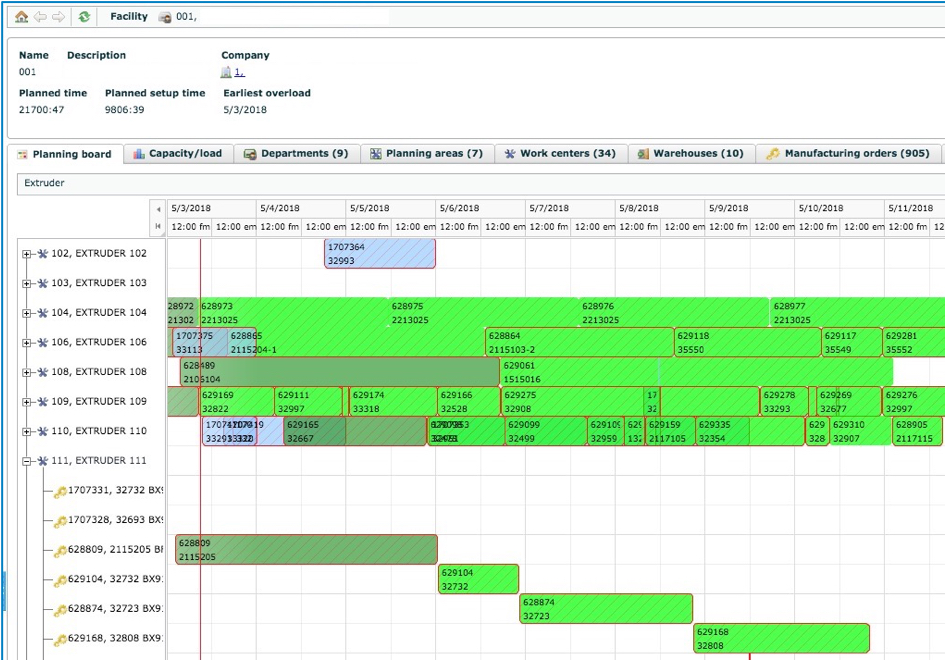This screenshot has width=945, height=660.
Task: Click Gantt bar 629118 on Extruder 106
Action: pyautogui.click(x=747, y=342)
